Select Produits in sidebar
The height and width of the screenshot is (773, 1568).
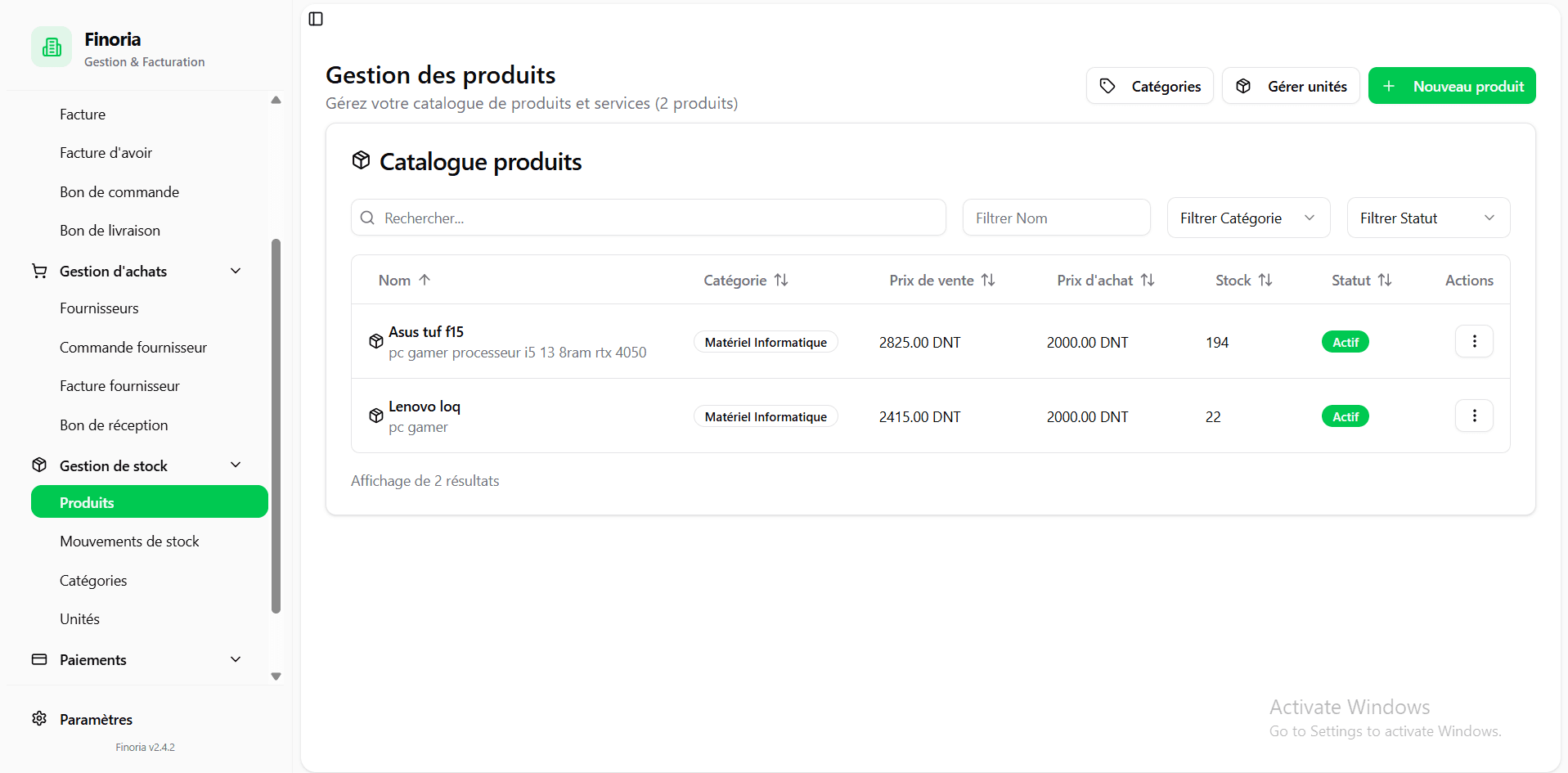(150, 502)
